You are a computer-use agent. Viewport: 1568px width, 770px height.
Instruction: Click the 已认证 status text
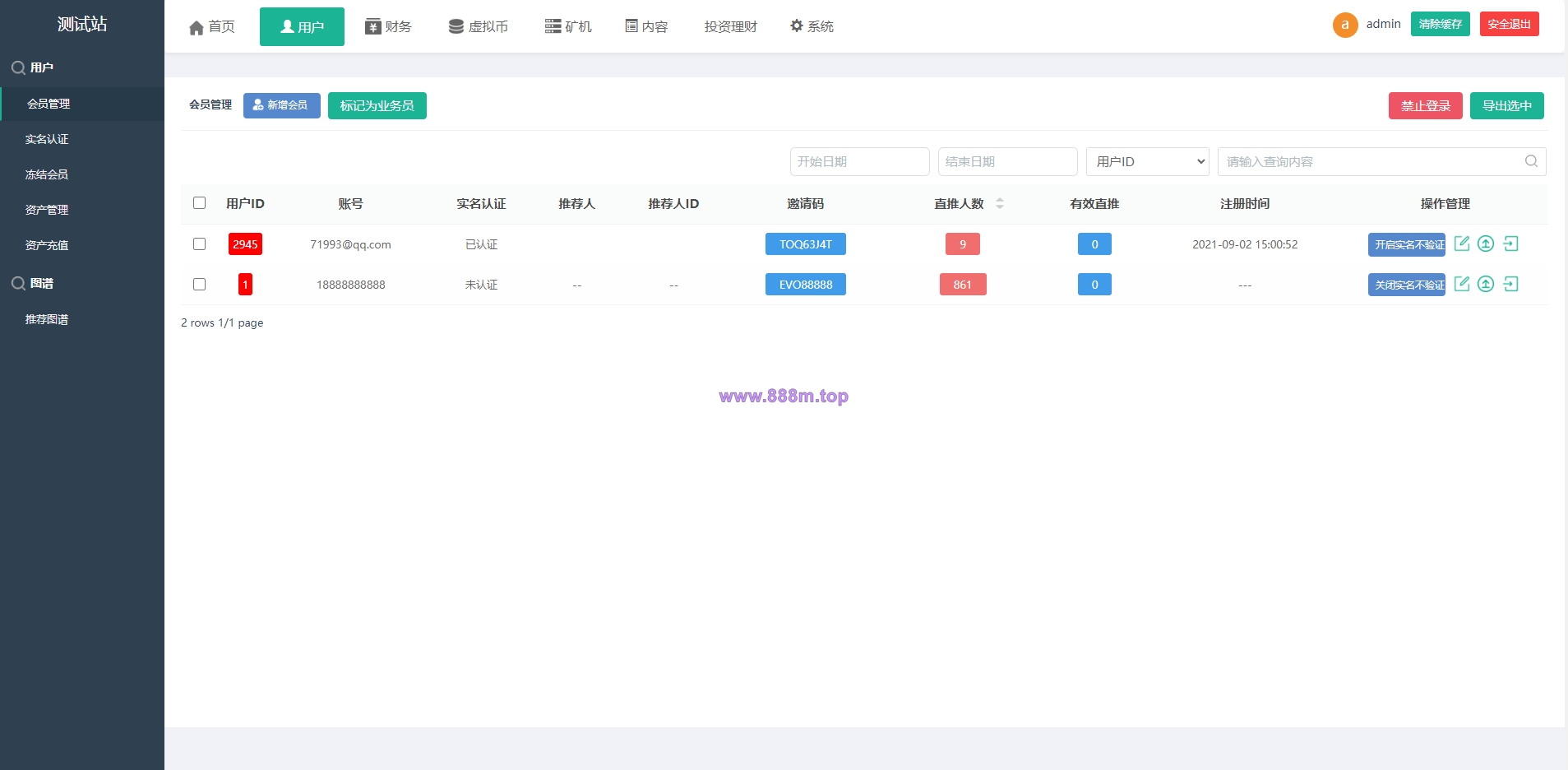[482, 244]
